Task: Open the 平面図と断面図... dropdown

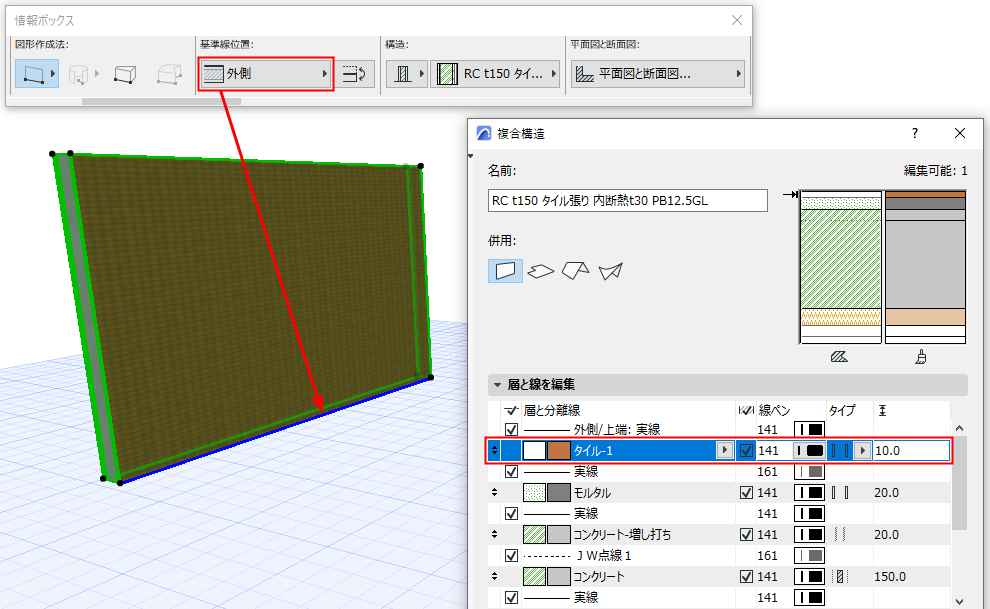Action: (657, 74)
